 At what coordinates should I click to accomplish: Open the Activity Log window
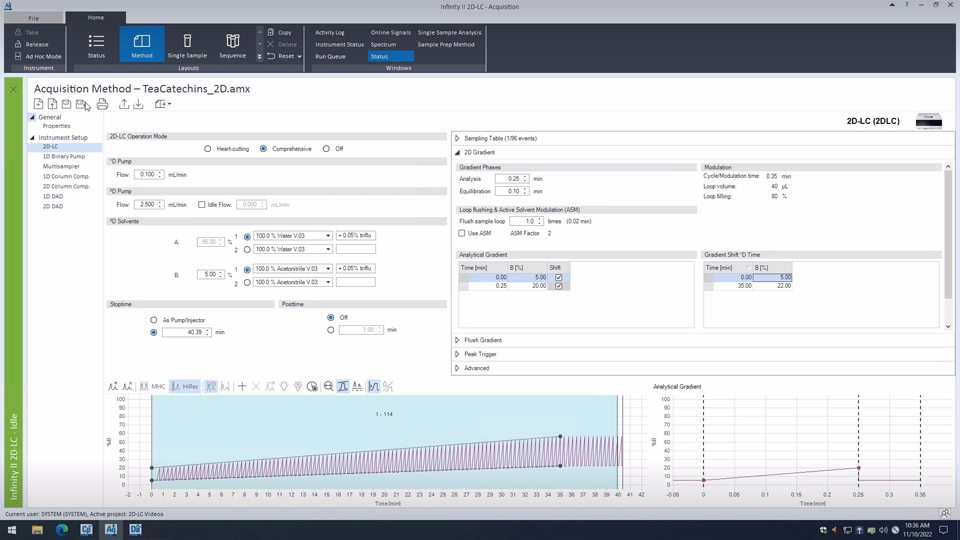330,33
